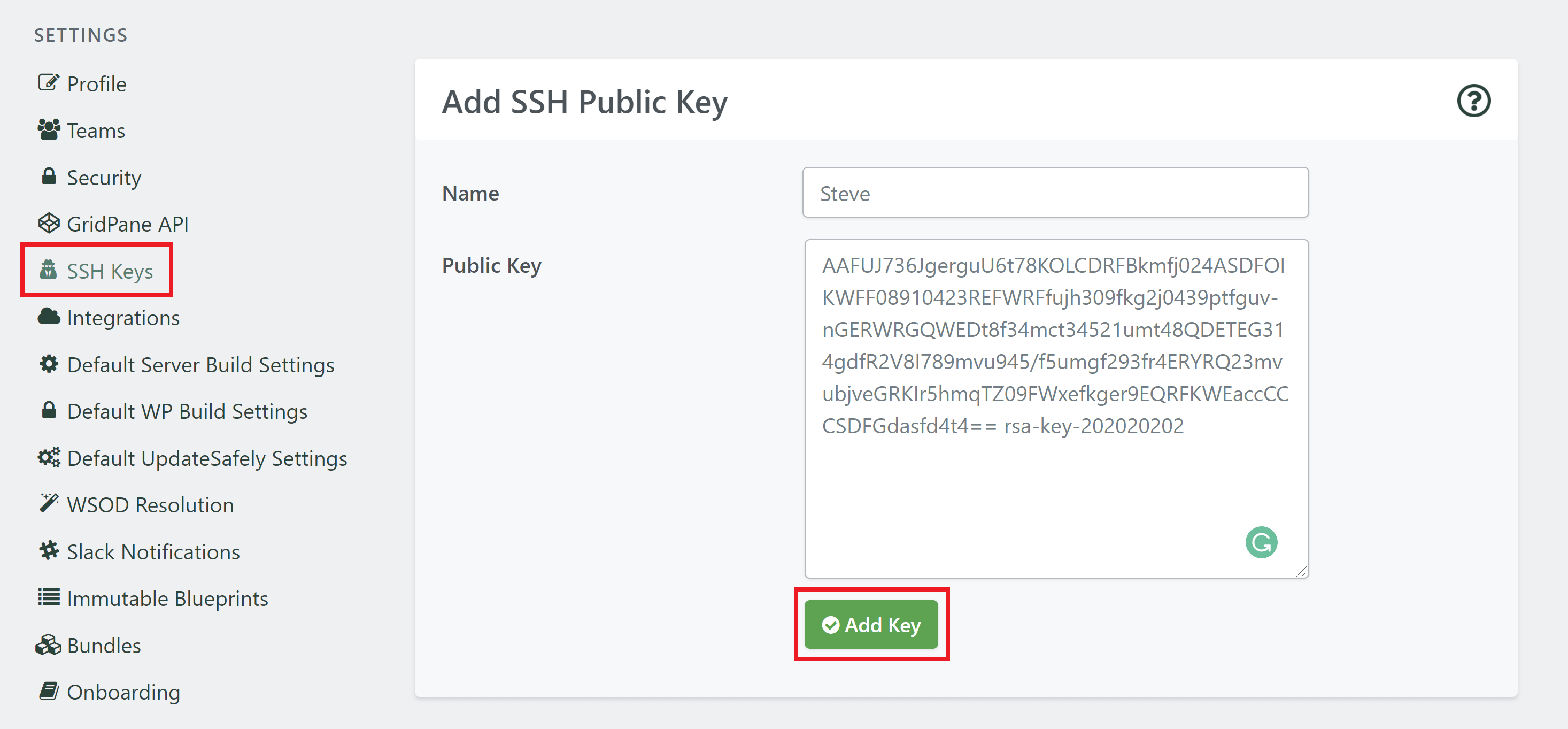The width and height of the screenshot is (1568, 729).
Task: Click the help question mark icon
Action: (1473, 101)
